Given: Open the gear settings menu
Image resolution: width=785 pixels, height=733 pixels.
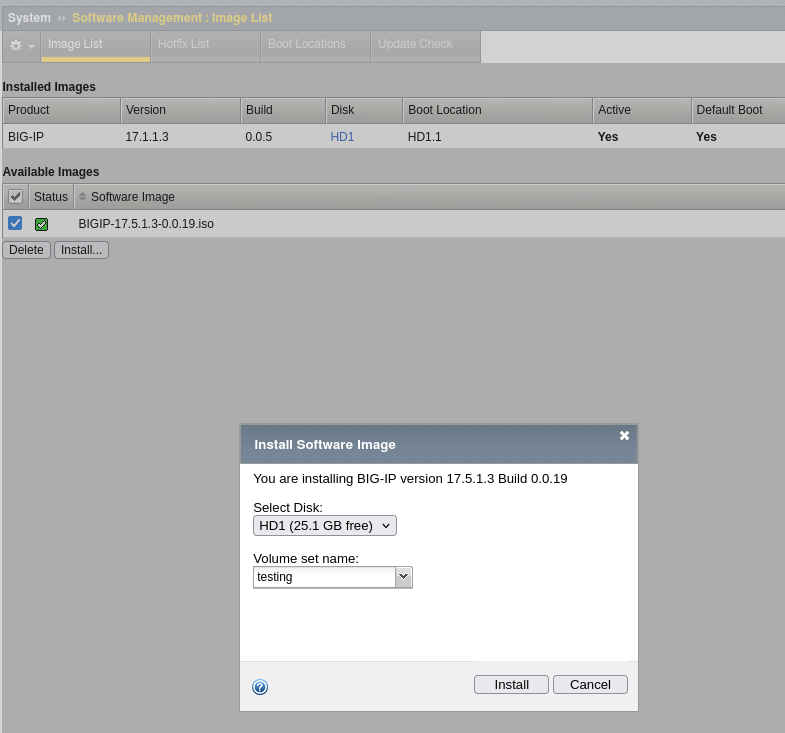Looking at the screenshot, I should [22, 46].
